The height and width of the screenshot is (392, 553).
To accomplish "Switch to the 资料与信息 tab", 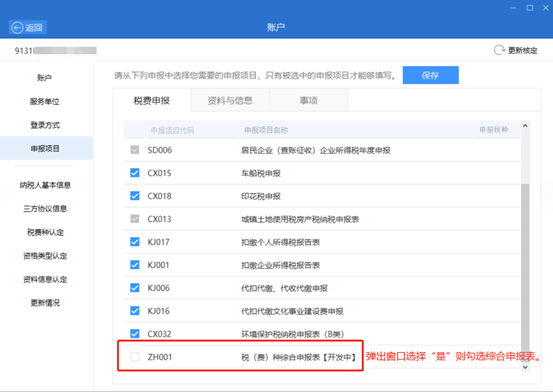I will pyautogui.click(x=230, y=101).
